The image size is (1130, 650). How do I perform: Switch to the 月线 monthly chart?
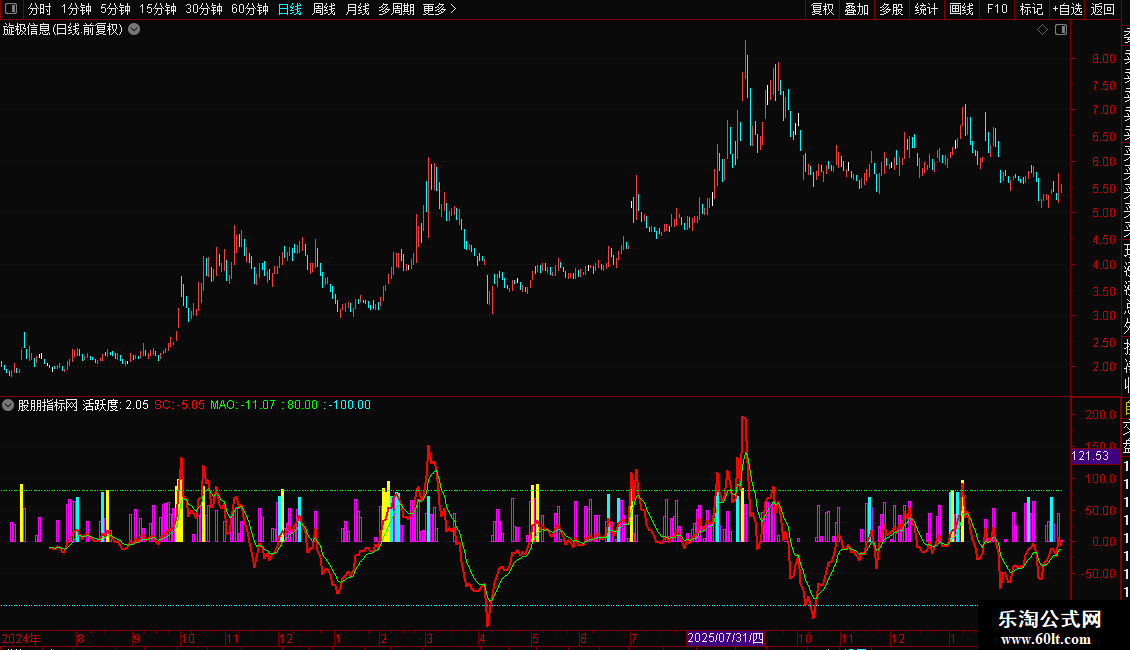(357, 9)
